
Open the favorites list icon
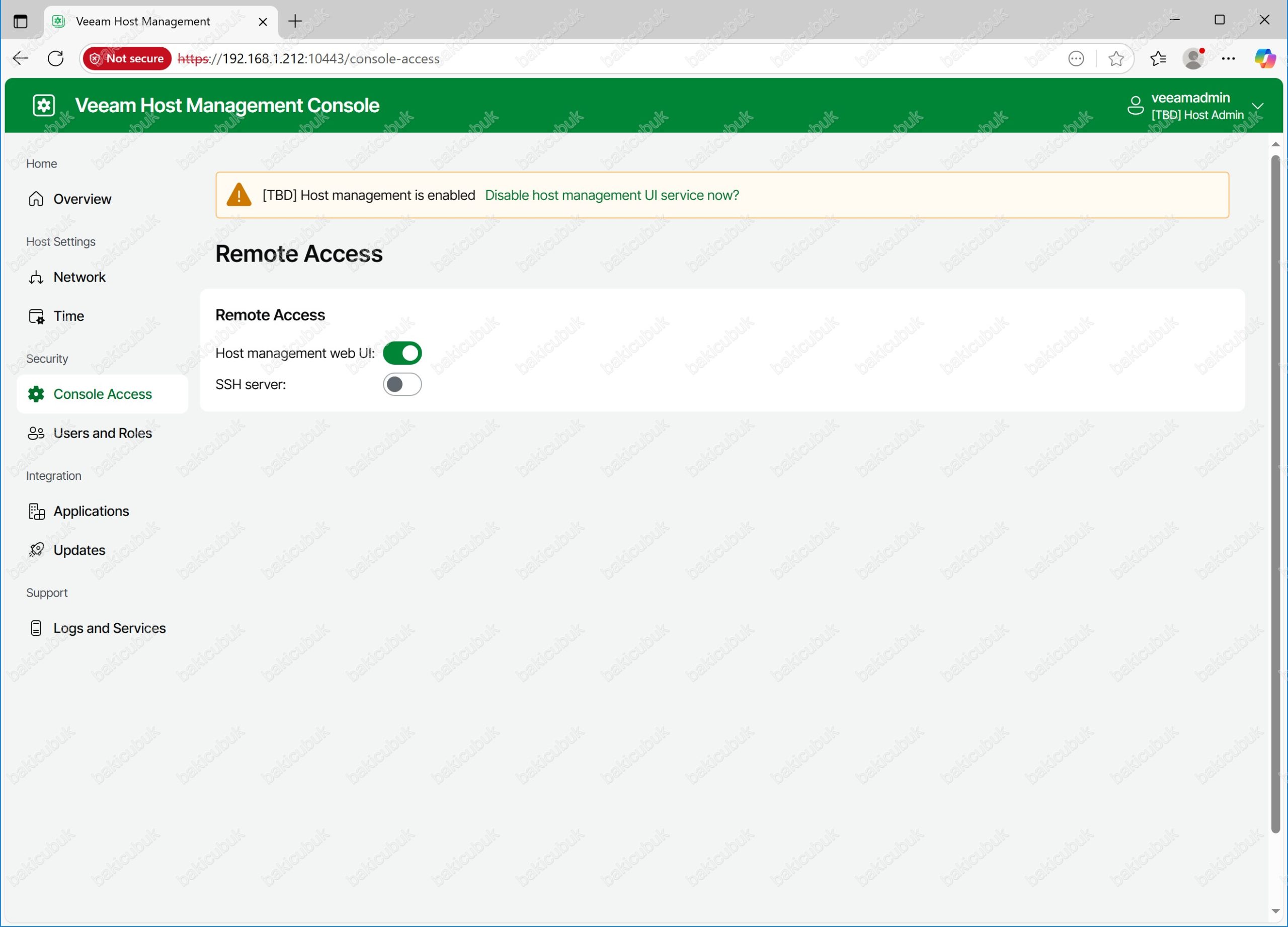(1158, 58)
